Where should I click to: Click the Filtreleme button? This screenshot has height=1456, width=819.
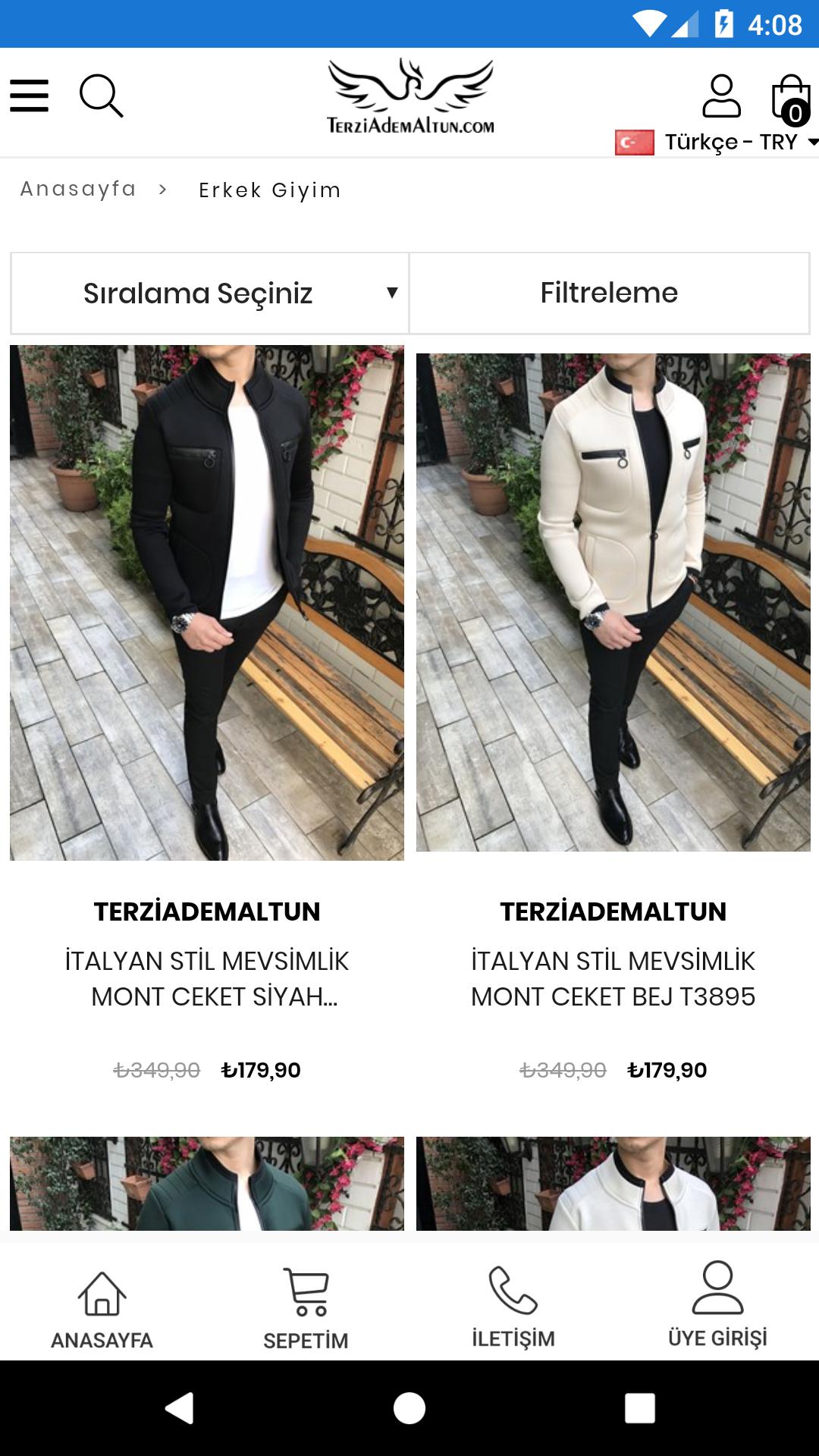(x=609, y=293)
